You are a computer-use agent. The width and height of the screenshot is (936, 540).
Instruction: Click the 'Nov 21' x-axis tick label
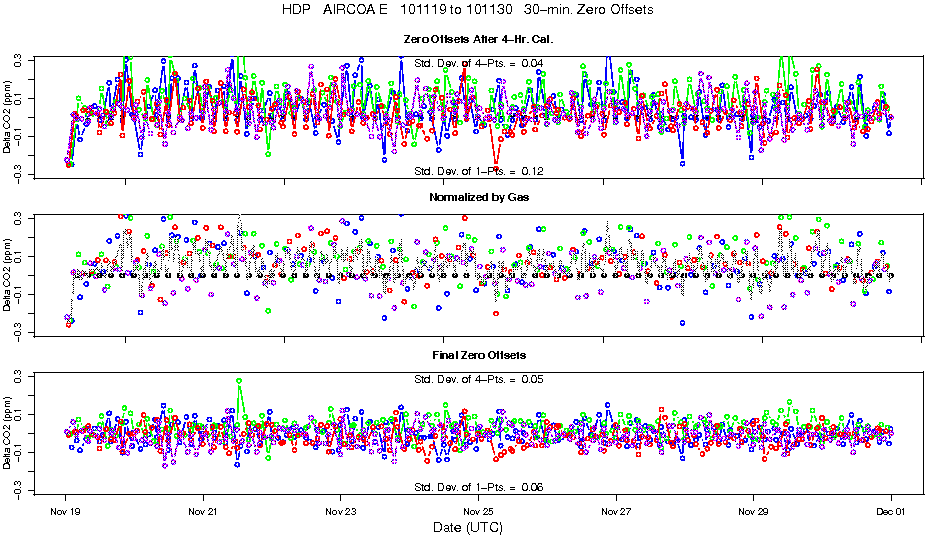[x=203, y=511]
